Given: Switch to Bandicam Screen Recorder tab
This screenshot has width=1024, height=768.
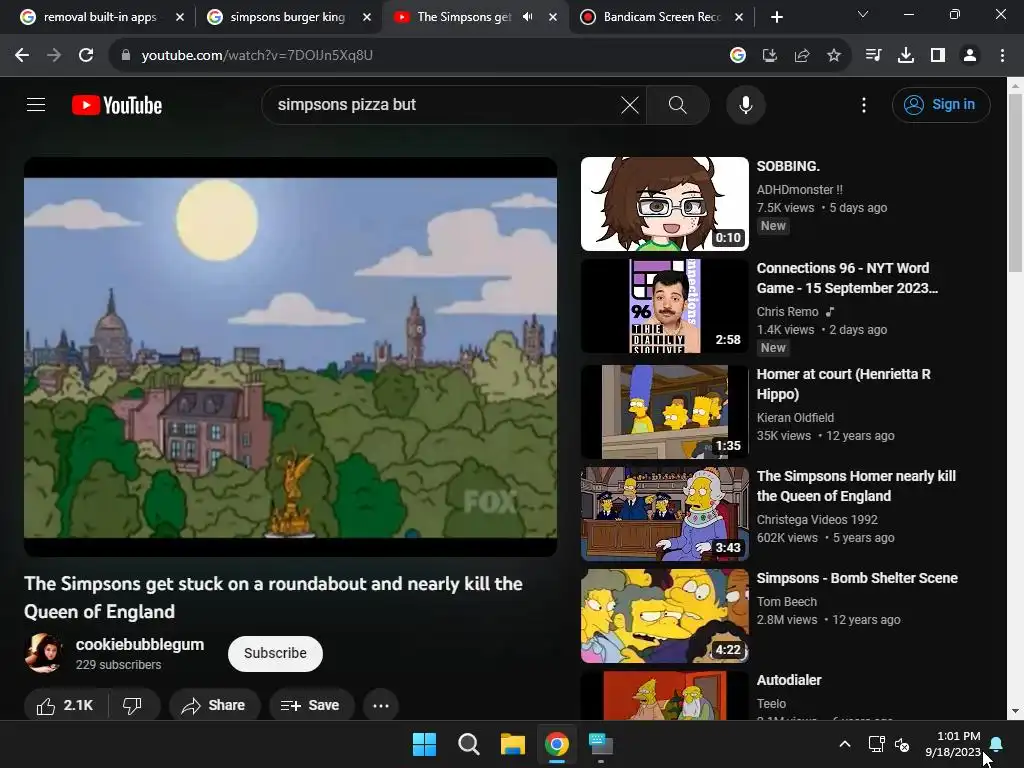Looking at the screenshot, I should (x=660, y=17).
